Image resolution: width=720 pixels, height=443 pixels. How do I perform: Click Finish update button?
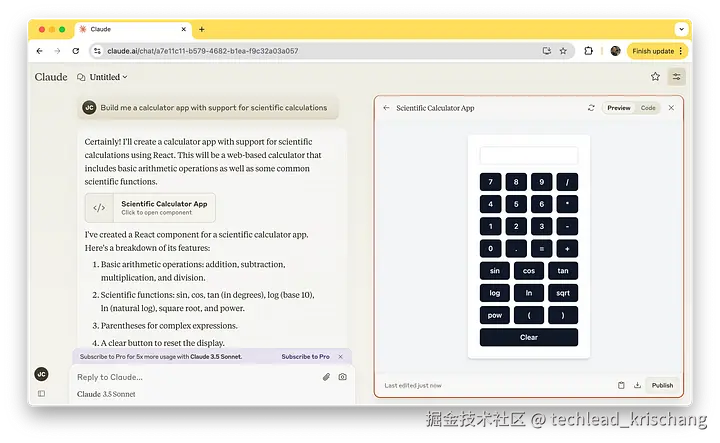pyautogui.click(x=653, y=51)
